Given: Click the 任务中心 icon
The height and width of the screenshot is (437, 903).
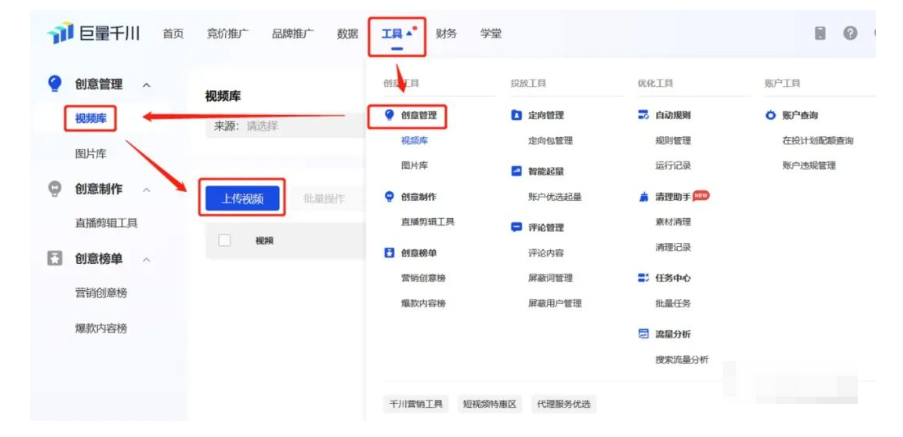Looking at the screenshot, I should pos(643,278).
